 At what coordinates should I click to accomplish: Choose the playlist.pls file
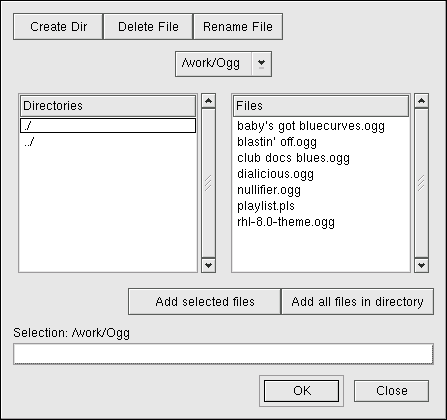tap(266, 206)
